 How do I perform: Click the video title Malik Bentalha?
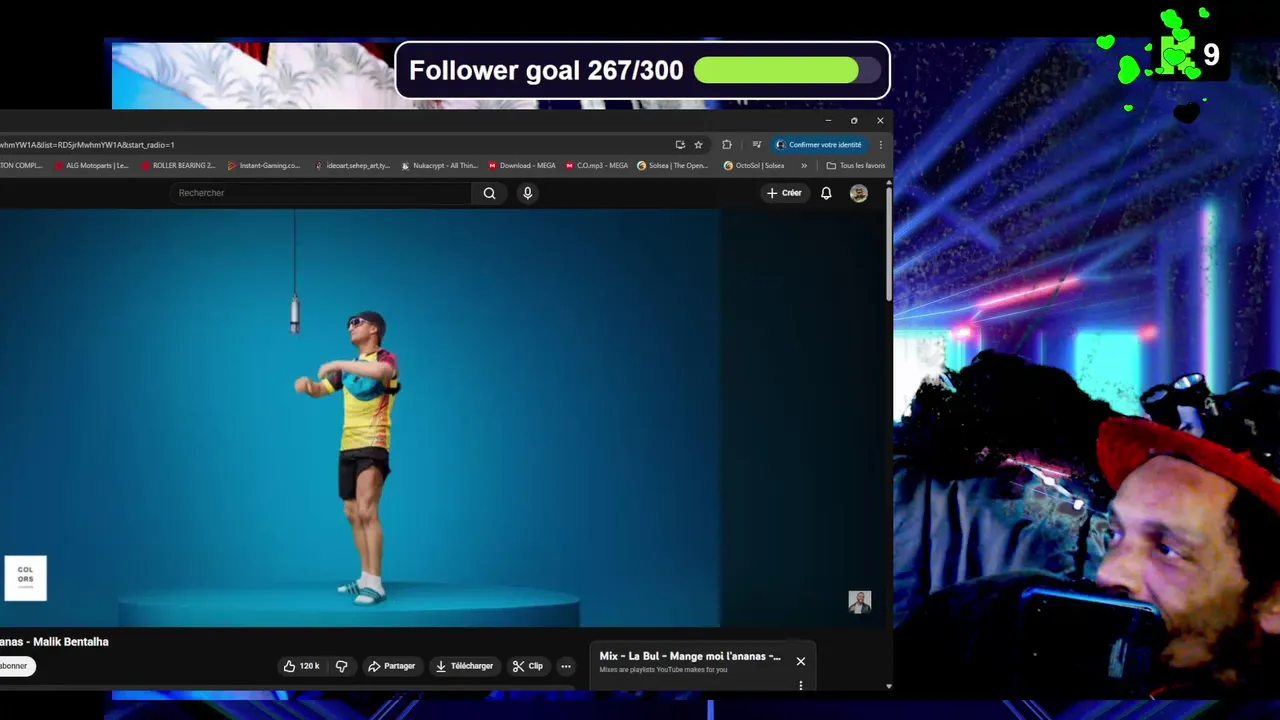pos(54,642)
